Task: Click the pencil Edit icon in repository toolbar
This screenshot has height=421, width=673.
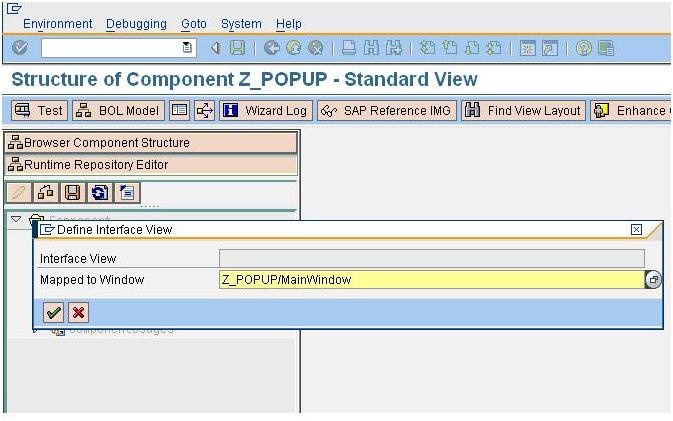Action: (x=18, y=192)
